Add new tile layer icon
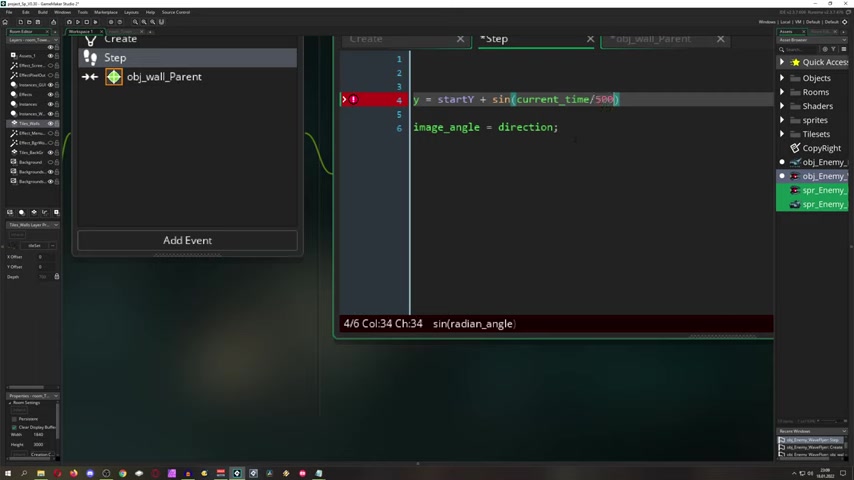 [x=34, y=212]
